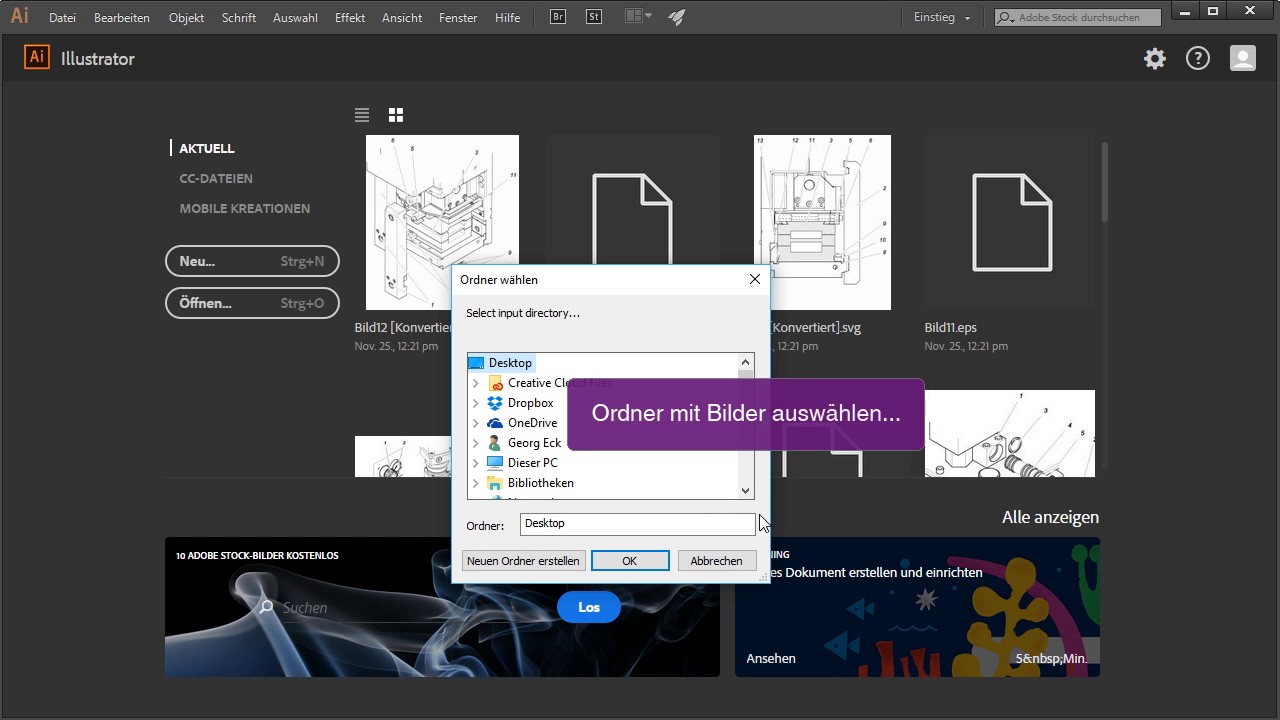Click the Neu... button
The image size is (1280, 720).
pos(252,261)
